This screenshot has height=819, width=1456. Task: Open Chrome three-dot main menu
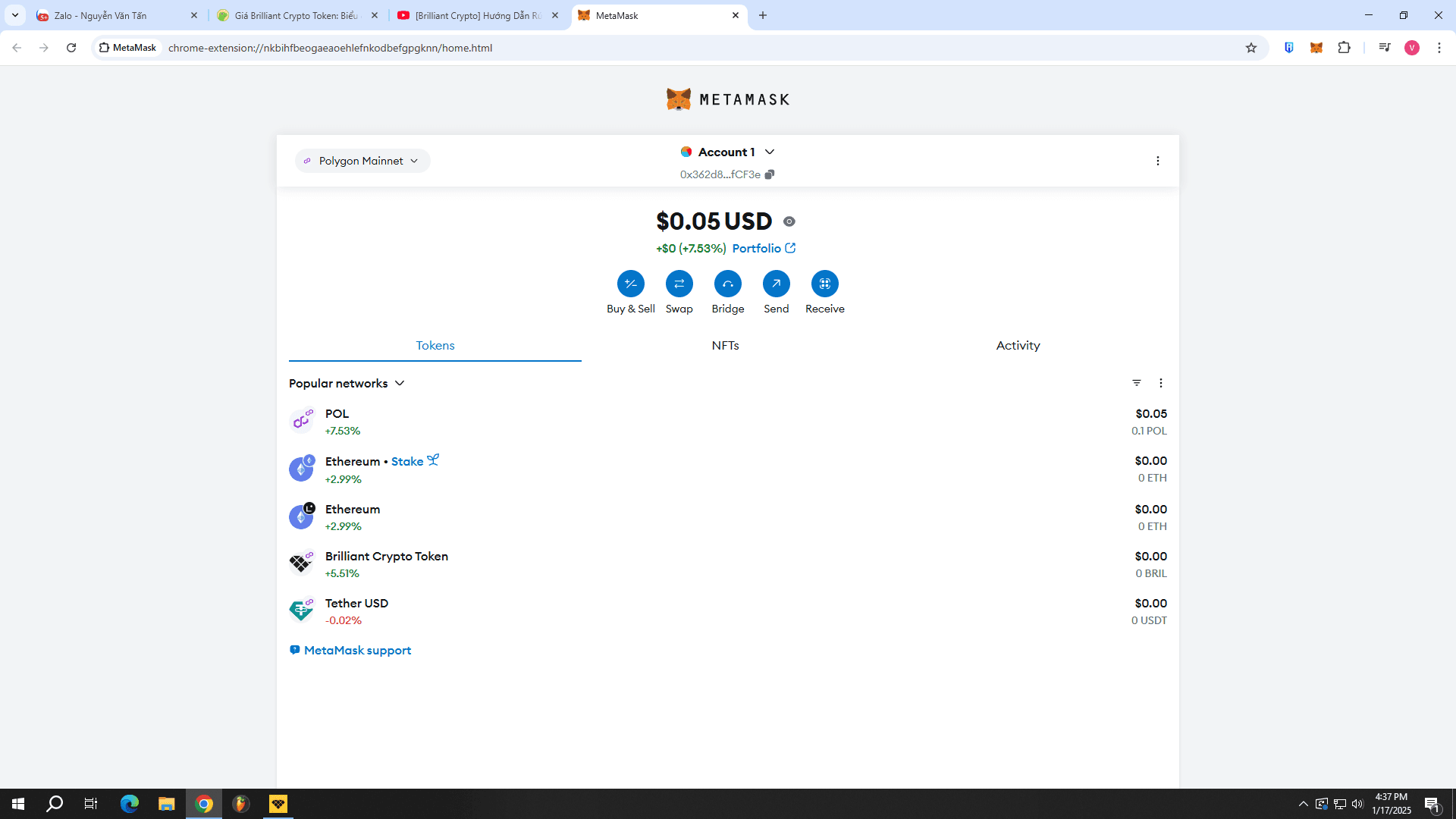click(x=1439, y=48)
